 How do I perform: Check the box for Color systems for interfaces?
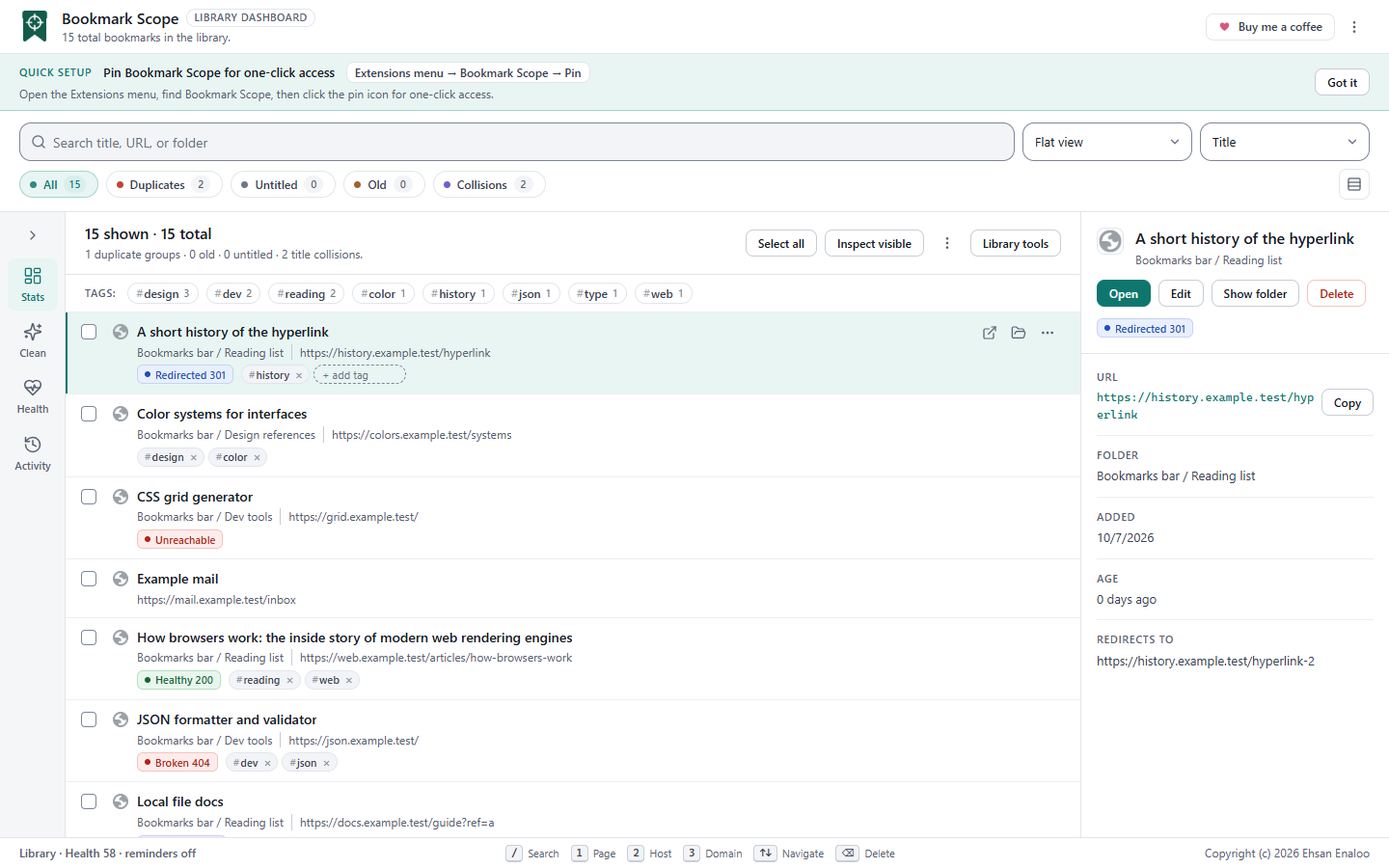click(x=89, y=414)
